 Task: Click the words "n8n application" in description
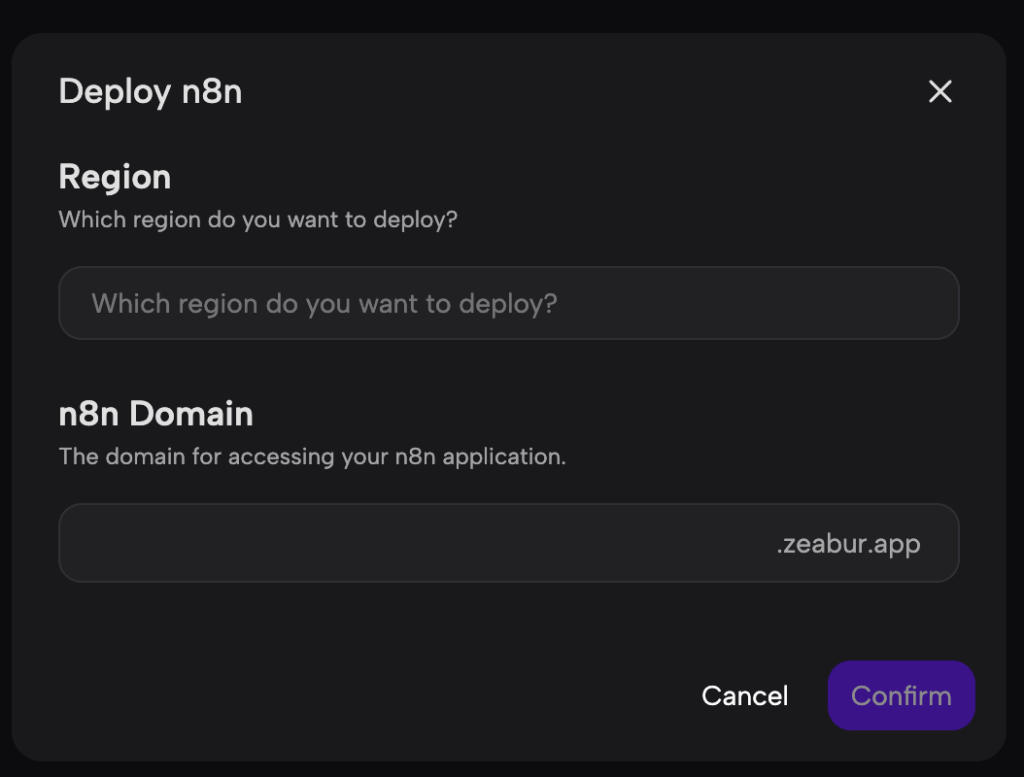[x=479, y=456]
